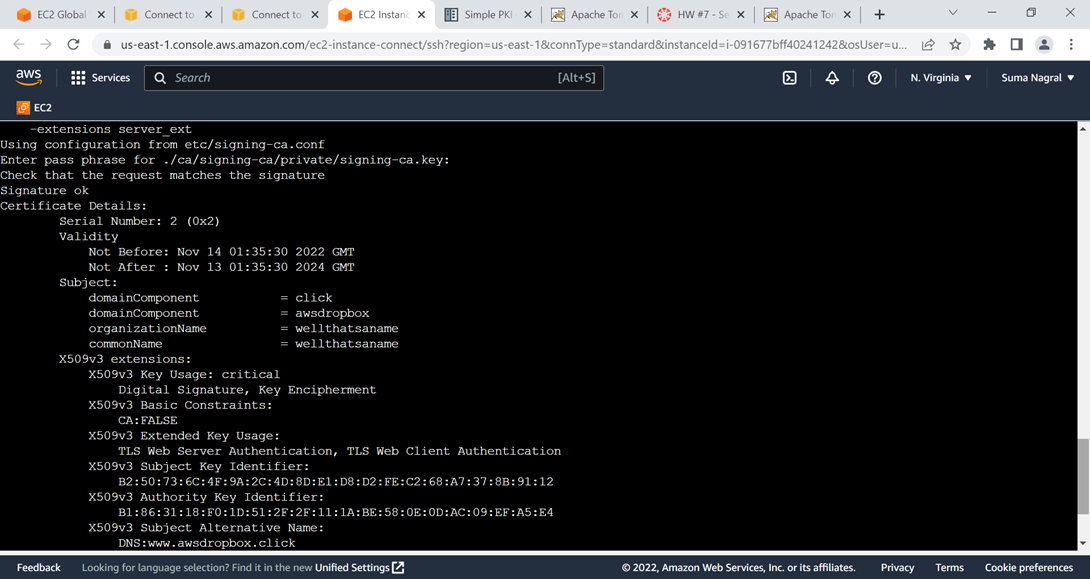Click inside the AWS Search bar

(370, 77)
